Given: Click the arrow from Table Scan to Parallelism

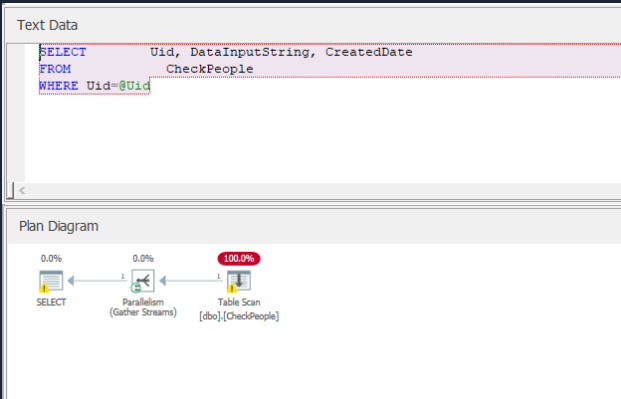Looking at the screenshot, I should click(x=191, y=281).
